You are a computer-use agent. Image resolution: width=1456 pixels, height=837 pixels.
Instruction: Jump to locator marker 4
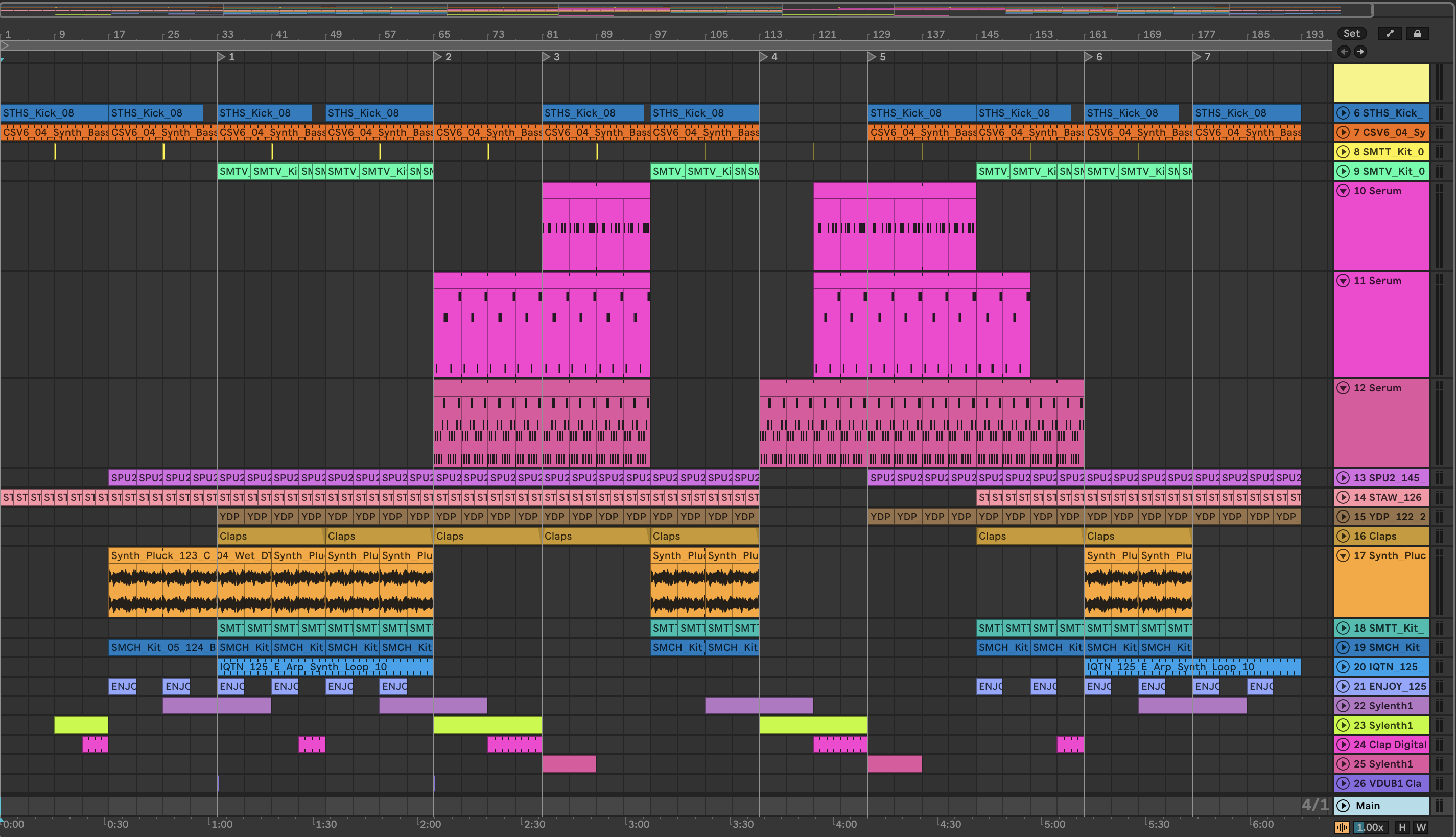coord(764,57)
